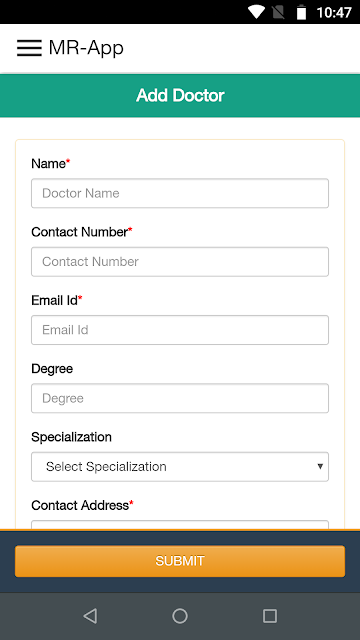Viewport: 360px width, 640px height.
Task: Open the hamburger navigation menu
Action: [29, 48]
